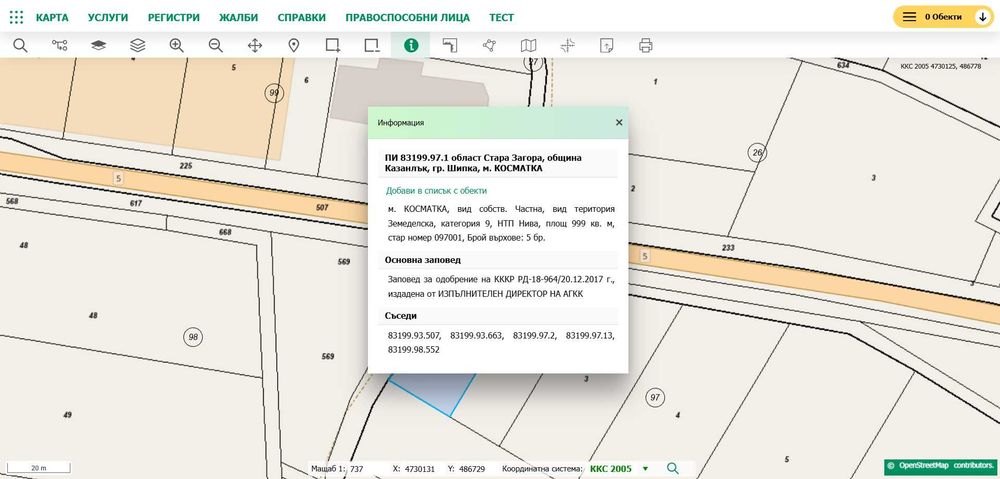This screenshot has height=479, width=1000.
Task: Open the УСЛУГИ menu
Action: pyautogui.click(x=108, y=18)
